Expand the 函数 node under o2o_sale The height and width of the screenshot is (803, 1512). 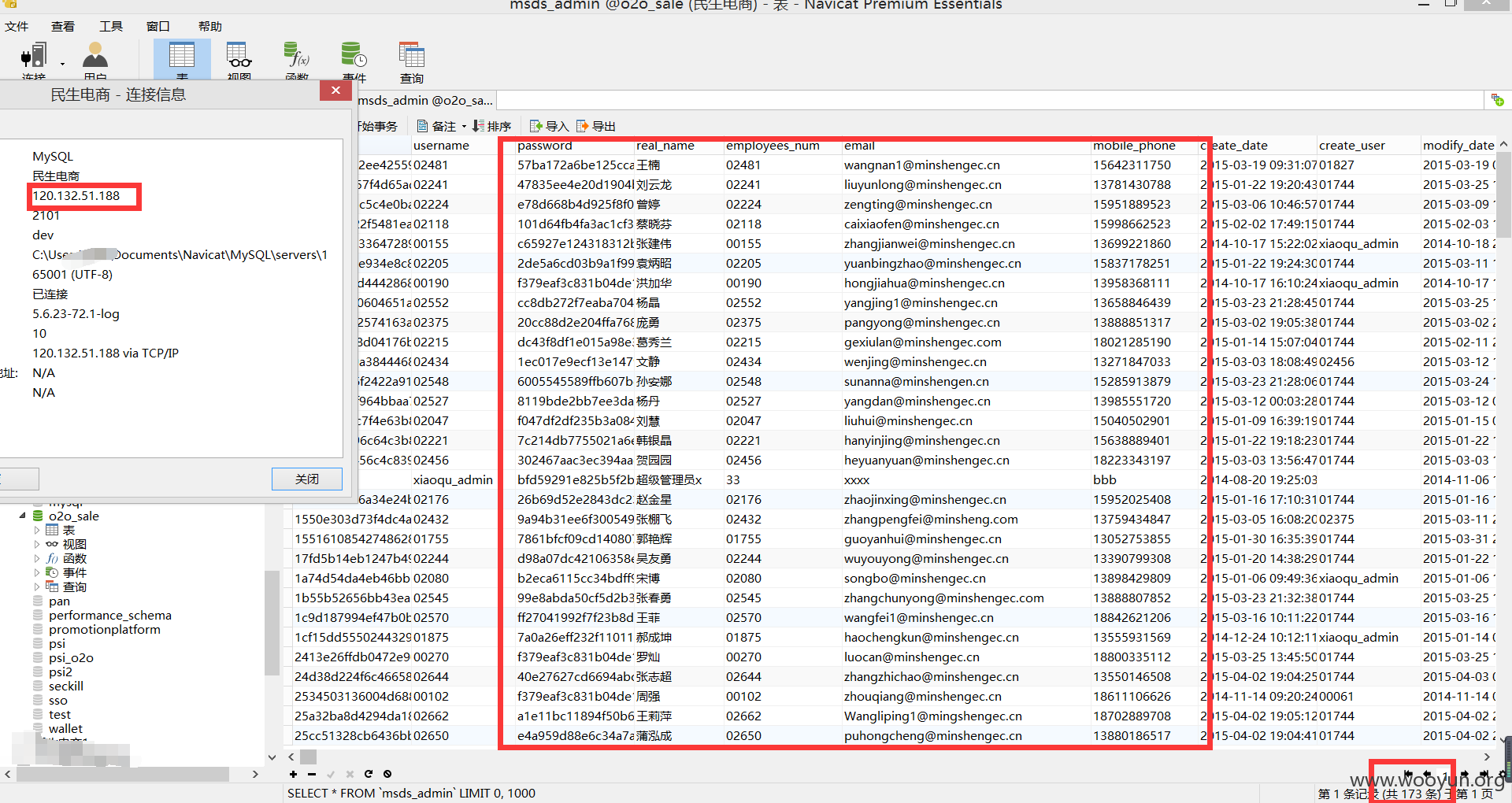tap(37, 558)
